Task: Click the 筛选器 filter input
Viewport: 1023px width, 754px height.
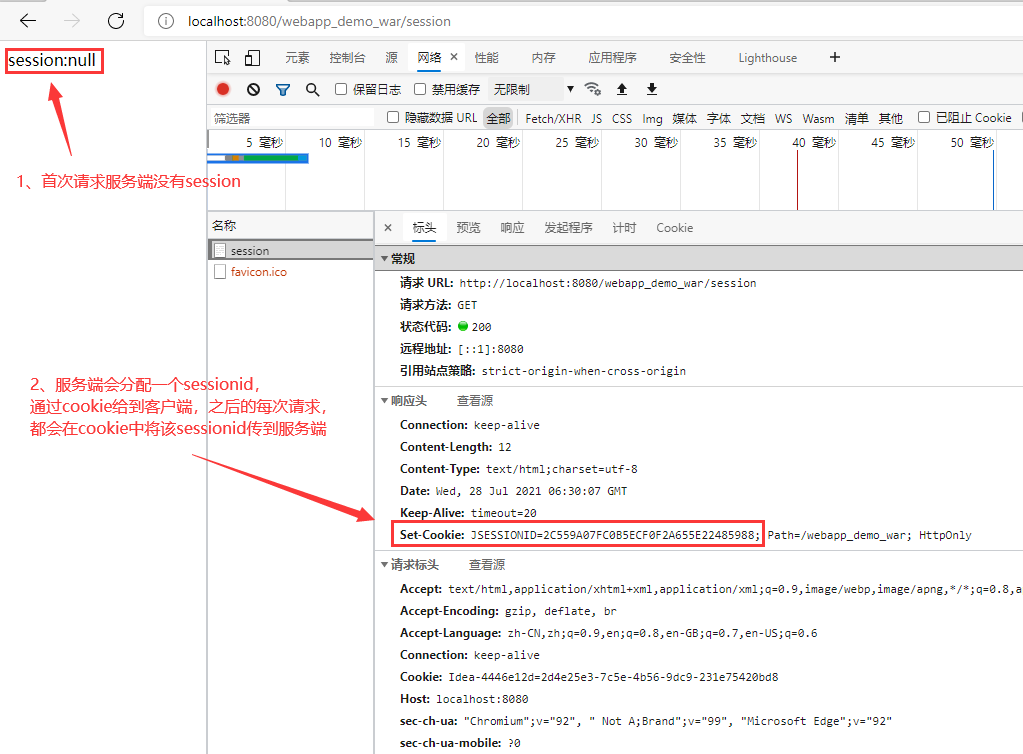Action: pos(292,118)
